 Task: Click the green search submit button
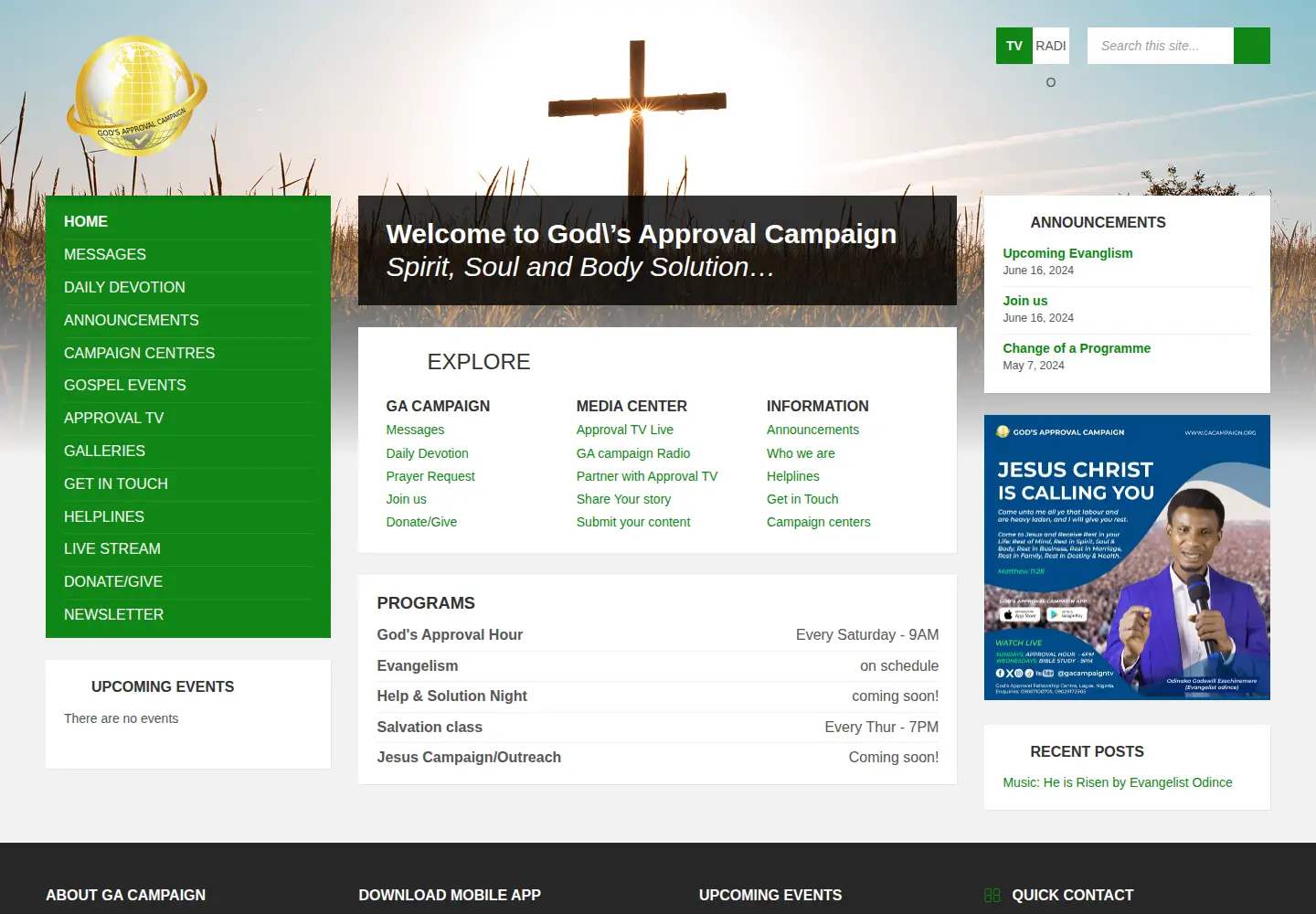(x=1252, y=46)
